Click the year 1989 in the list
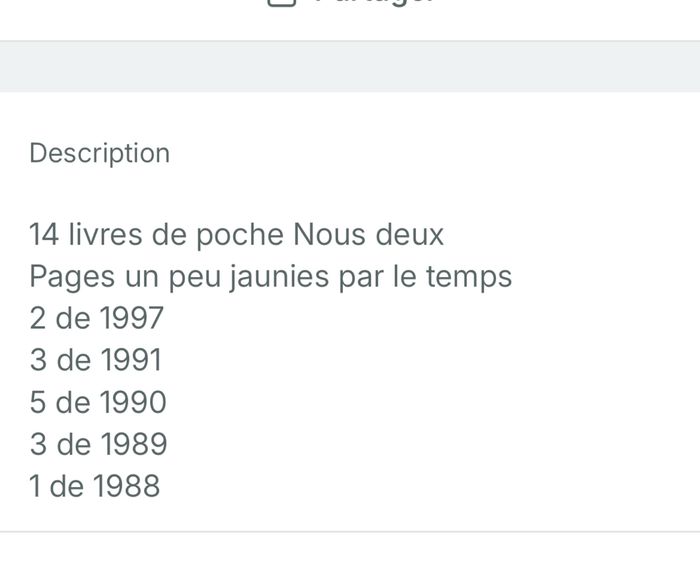The height and width of the screenshot is (570, 700). pos(133,444)
